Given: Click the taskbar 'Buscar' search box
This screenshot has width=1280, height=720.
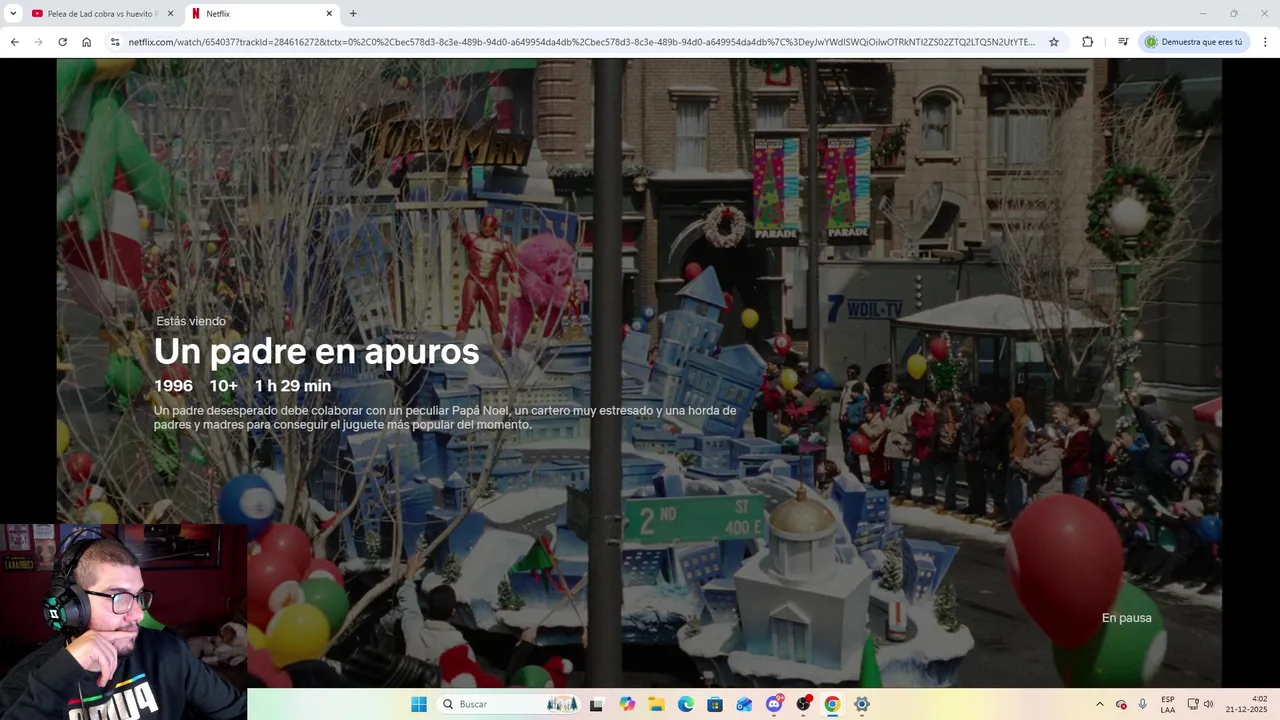Looking at the screenshot, I should click(x=509, y=704).
